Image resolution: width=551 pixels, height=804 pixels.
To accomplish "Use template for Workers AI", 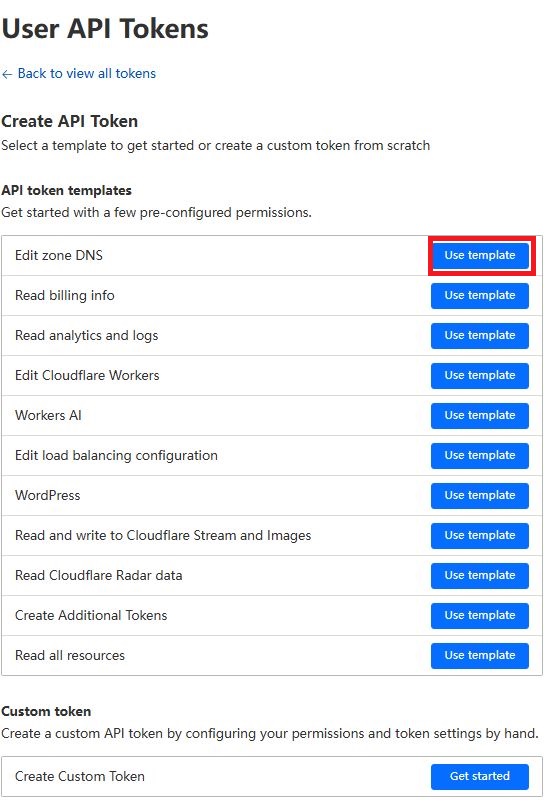I will click(x=479, y=415).
